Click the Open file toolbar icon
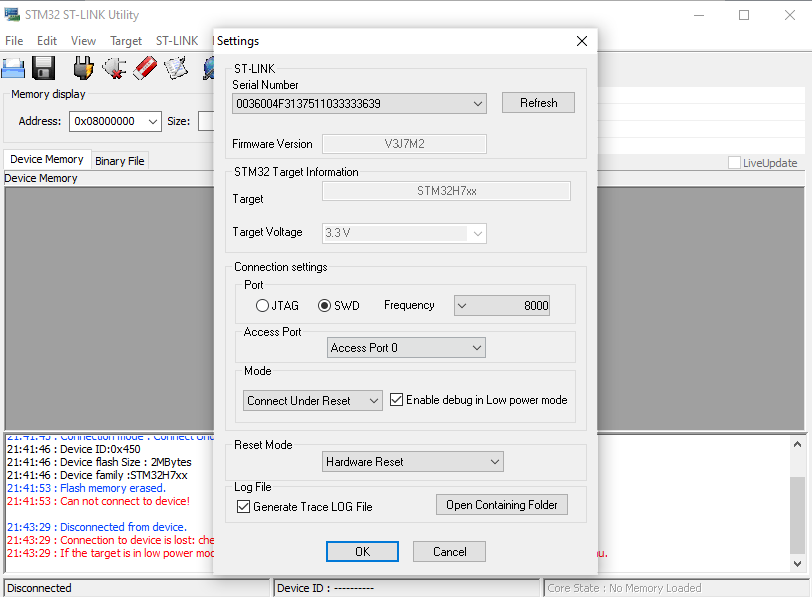 (13, 68)
